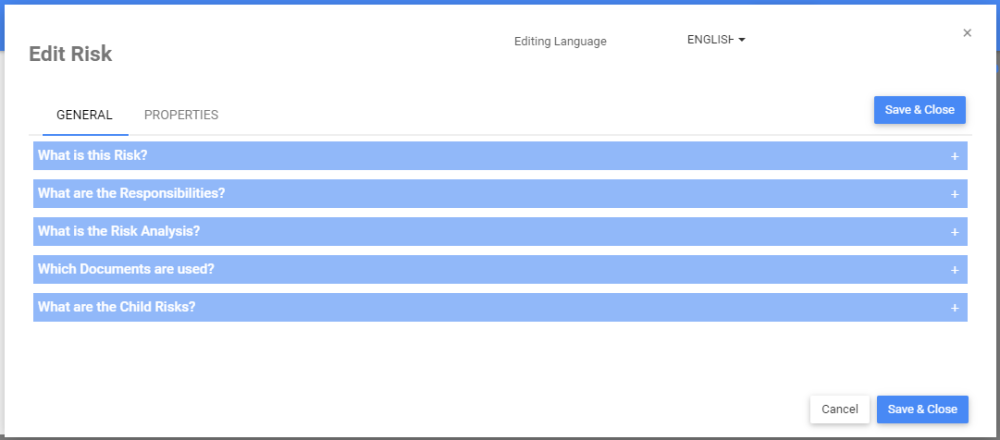Expand the "Which Documents are used?" header
This screenshot has height=440, width=1000.
126,269
